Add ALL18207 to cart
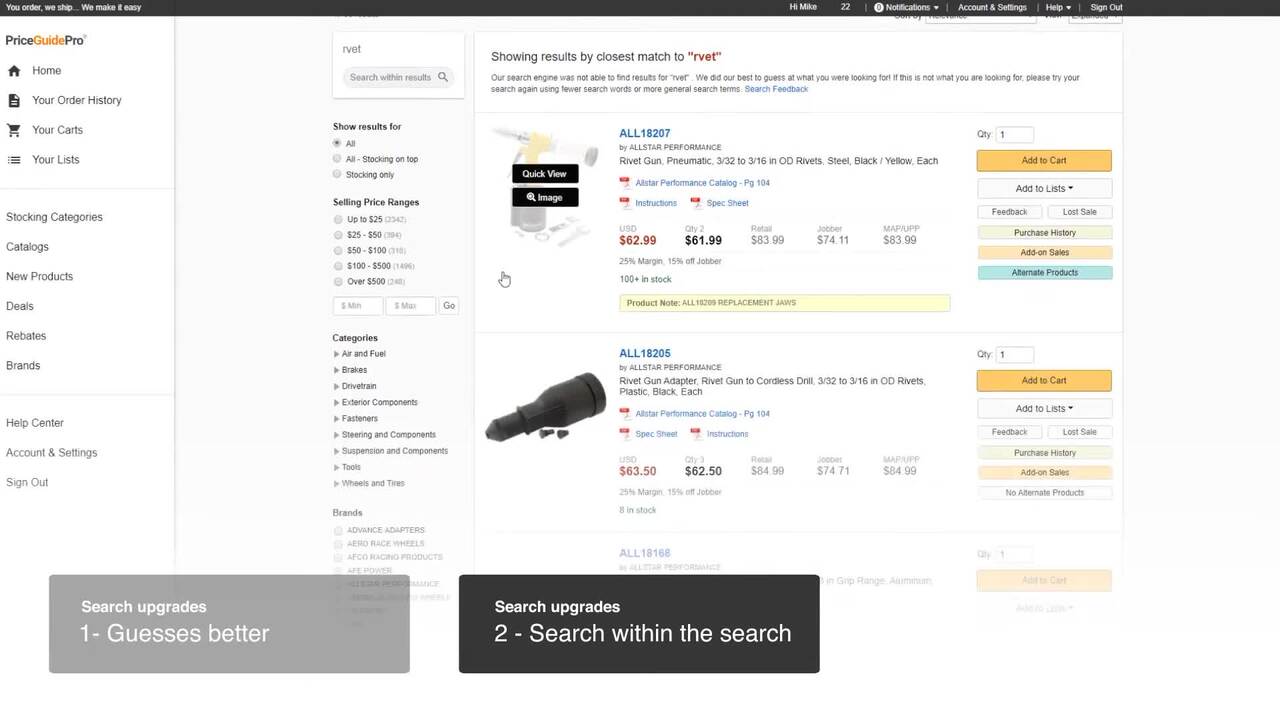The image size is (1280, 720). click(1044, 160)
